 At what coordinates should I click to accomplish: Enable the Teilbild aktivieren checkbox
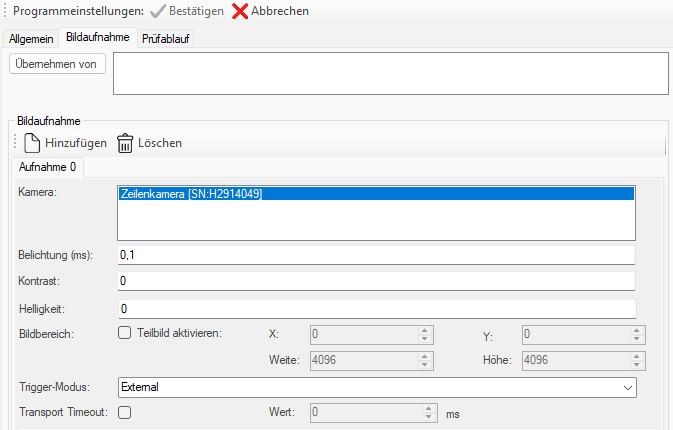(x=125, y=333)
